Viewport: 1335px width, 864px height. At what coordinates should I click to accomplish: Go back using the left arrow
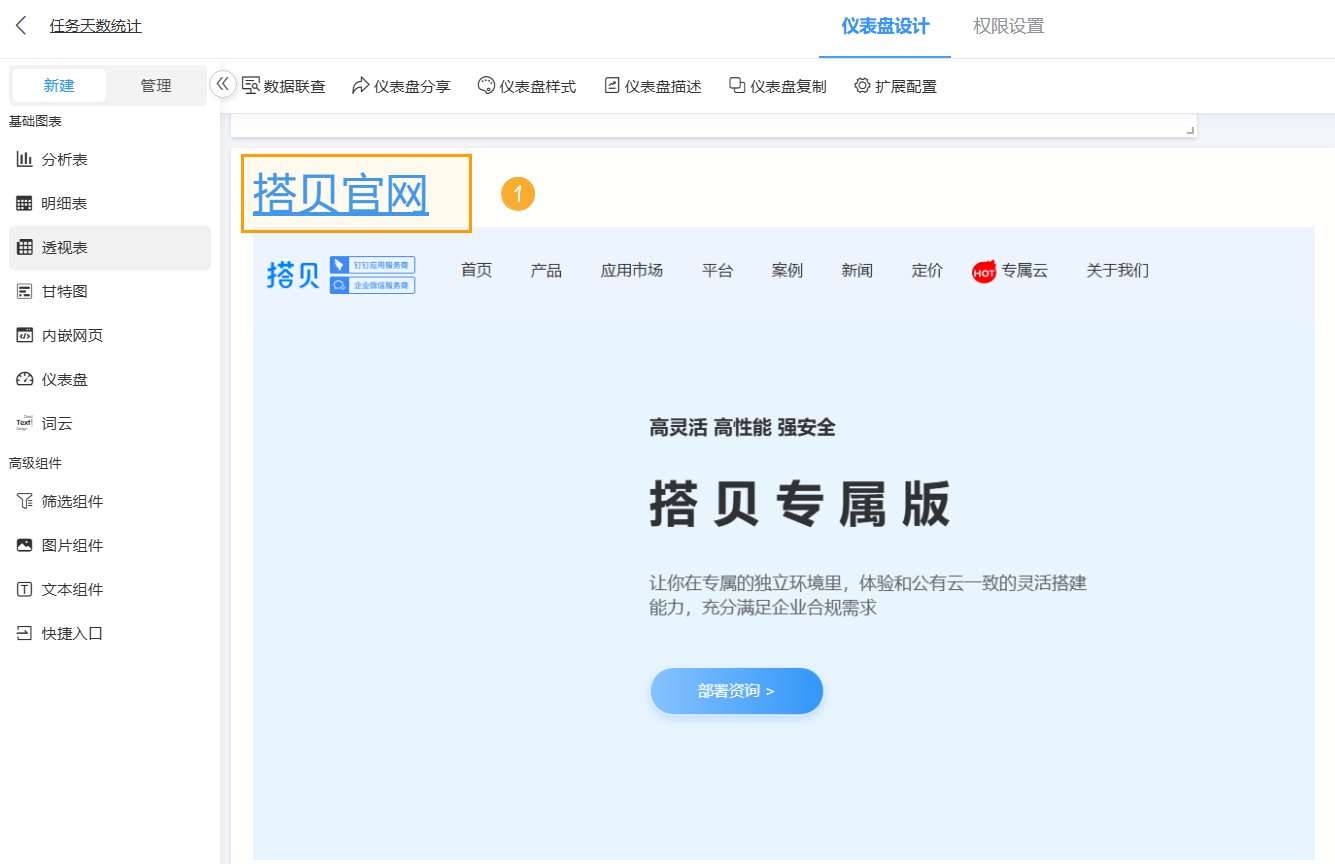point(21,25)
